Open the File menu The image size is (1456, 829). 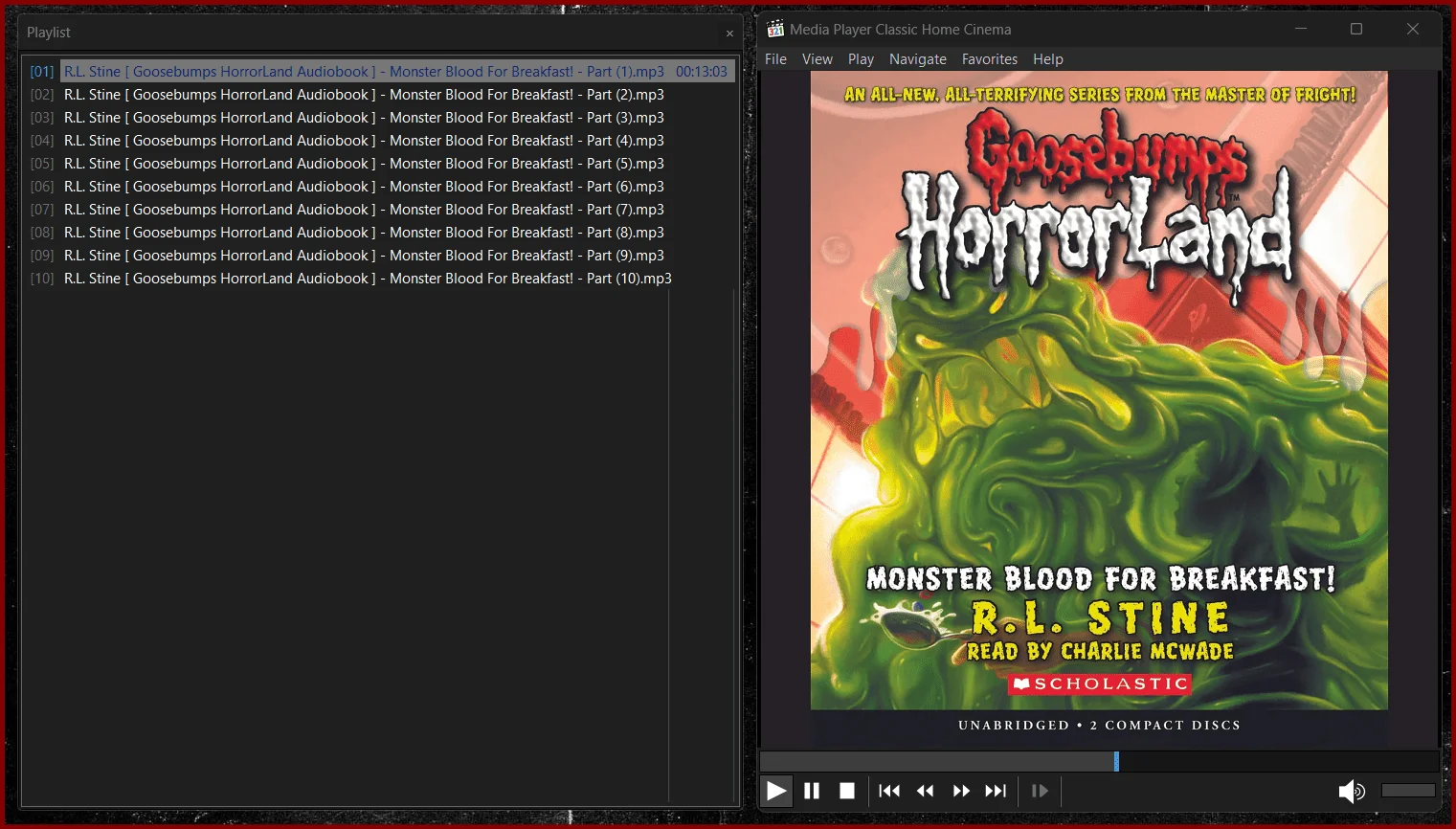[x=775, y=59]
